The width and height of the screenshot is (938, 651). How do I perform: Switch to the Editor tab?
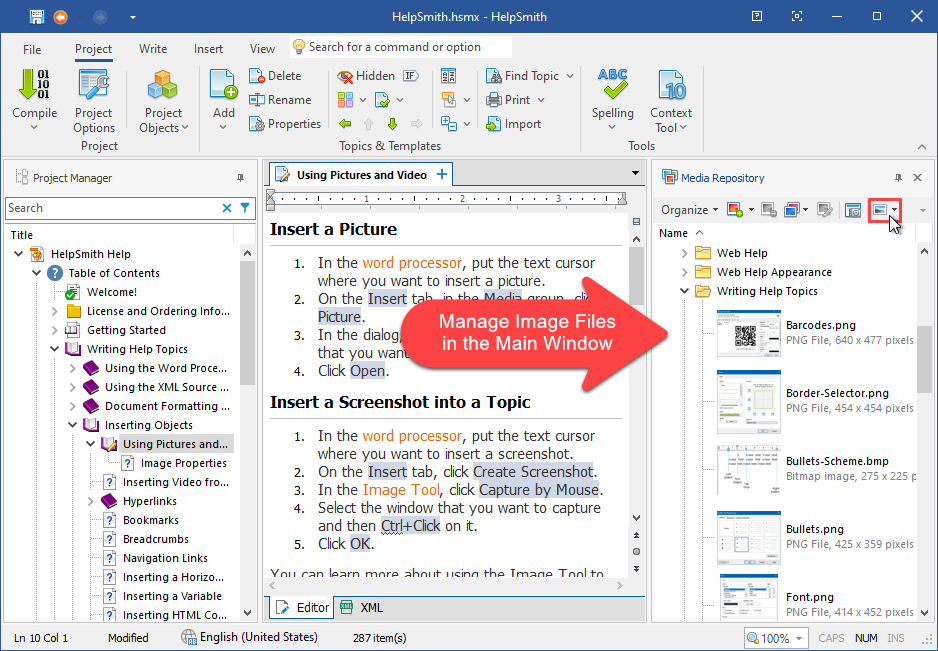click(303, 607)
